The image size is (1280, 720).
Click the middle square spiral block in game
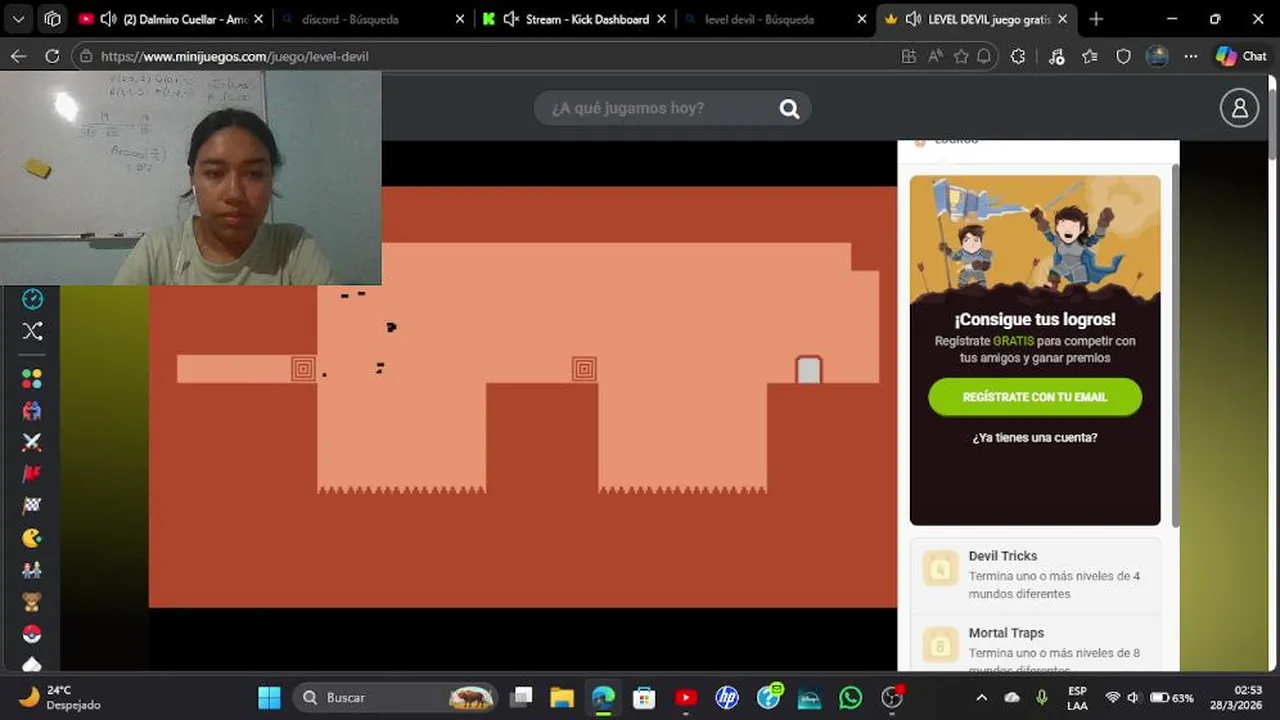[584, 369]
